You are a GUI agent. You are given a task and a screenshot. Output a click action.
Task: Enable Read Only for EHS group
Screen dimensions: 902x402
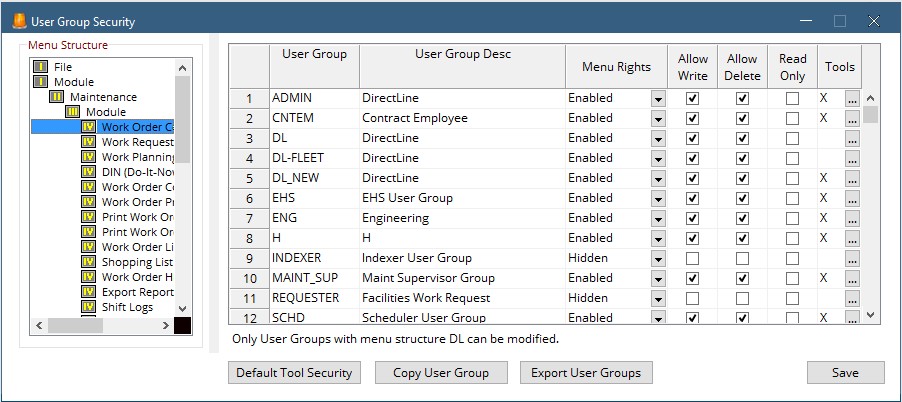792,198
